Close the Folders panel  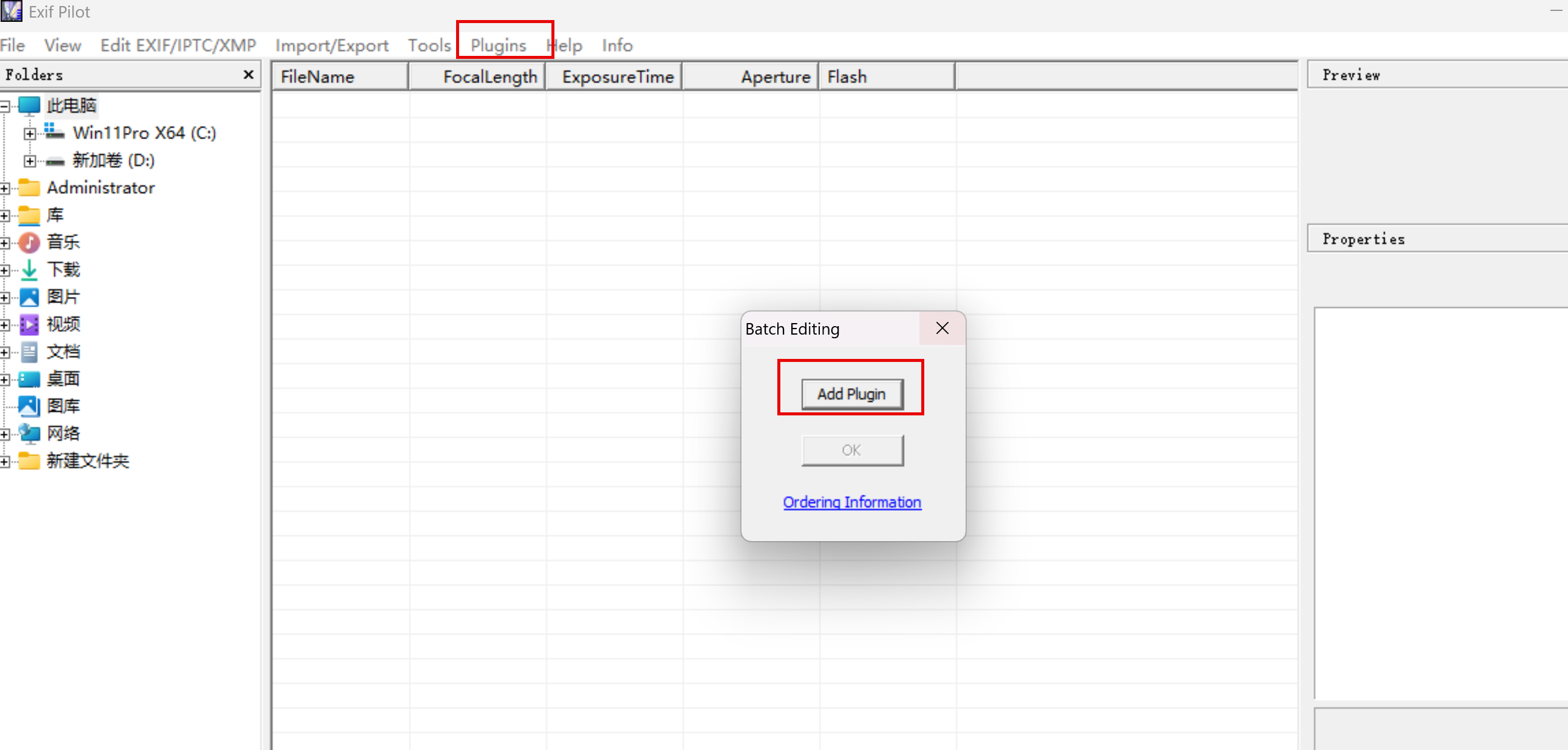pos(248,74)
